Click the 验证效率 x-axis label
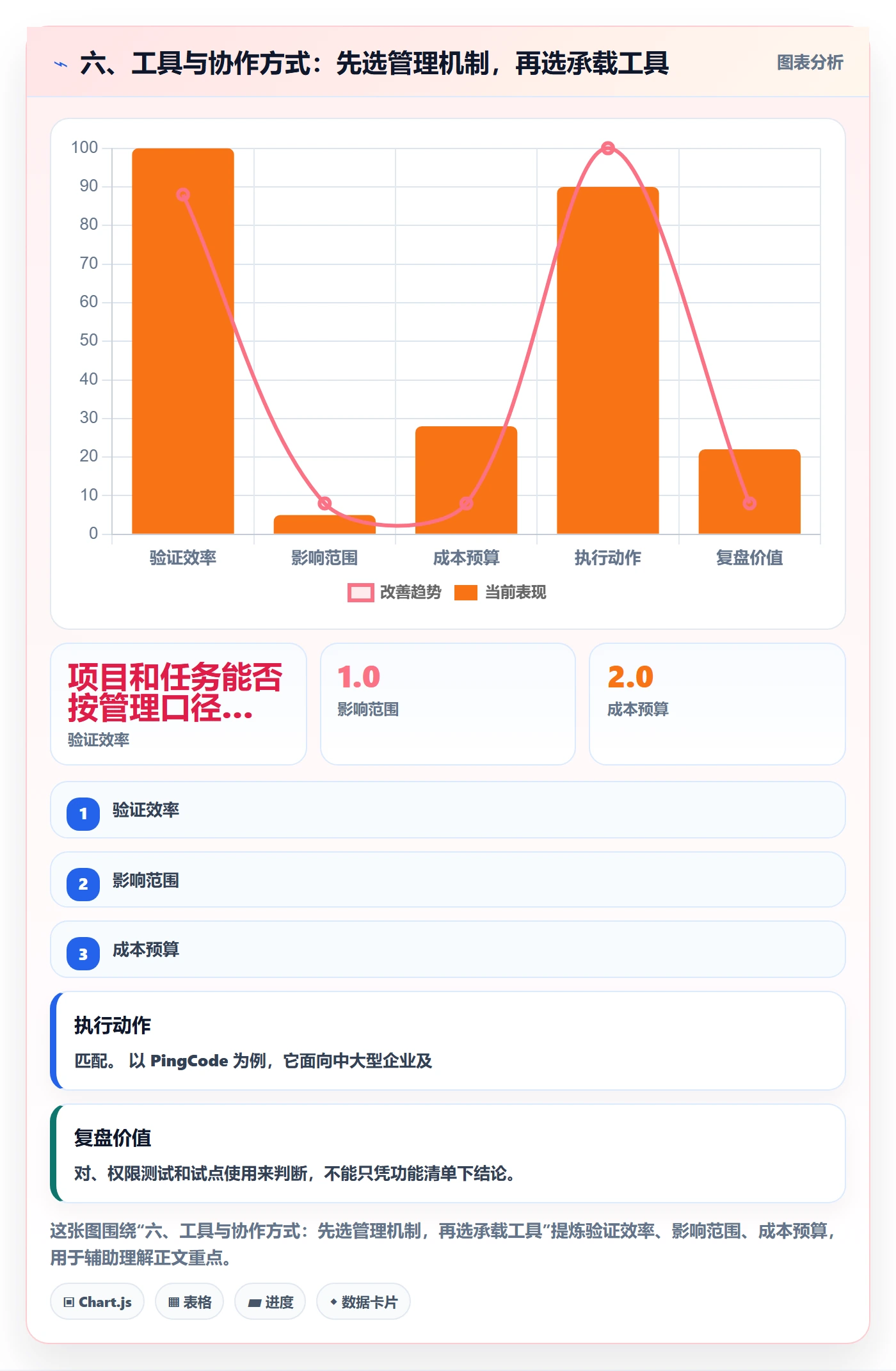Image resolution: width=896 pixels, height=1371 pixels. point(183,558)
